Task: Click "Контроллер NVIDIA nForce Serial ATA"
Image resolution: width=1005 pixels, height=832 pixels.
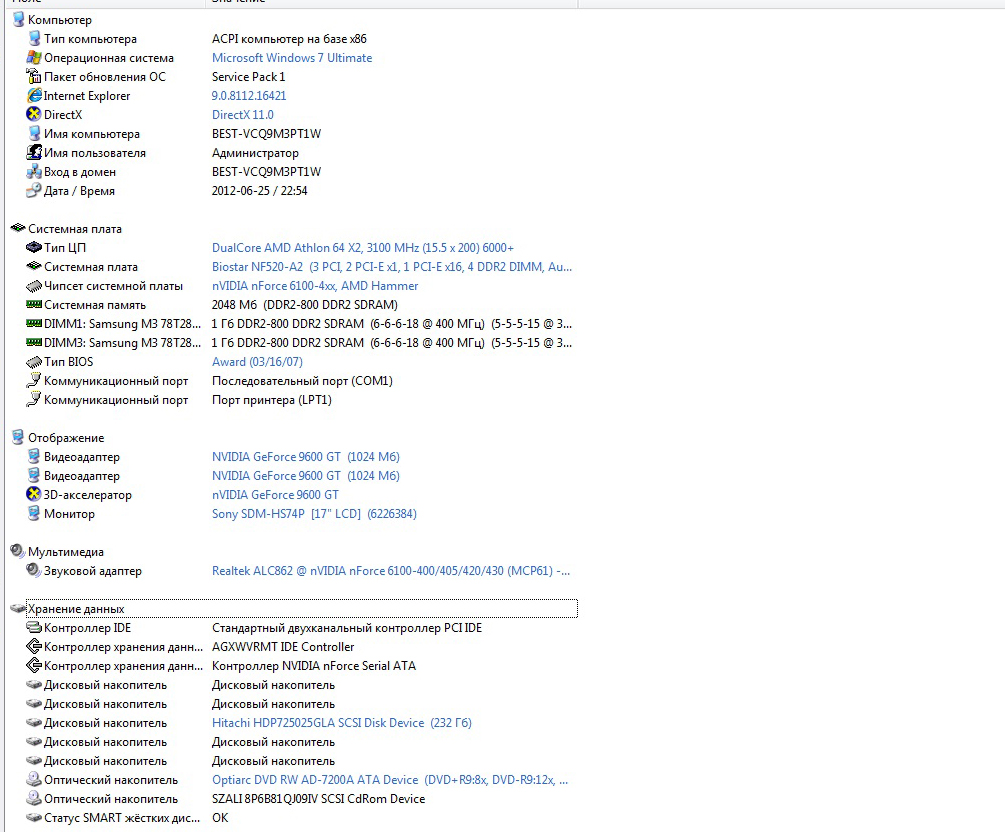Action: (x=314, y=665)
